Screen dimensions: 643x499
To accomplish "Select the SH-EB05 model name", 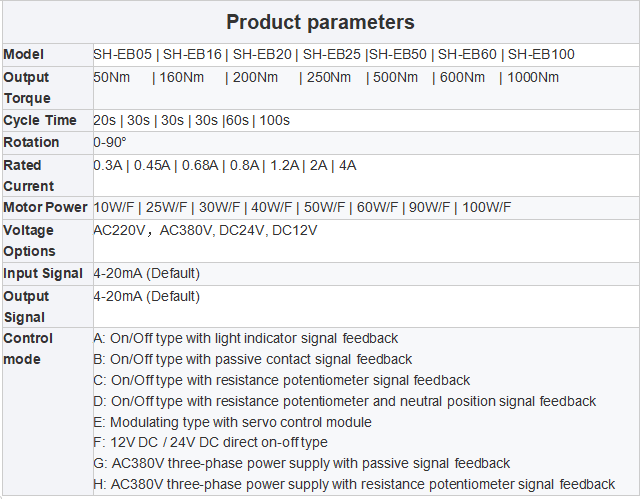I will point(121,55).
